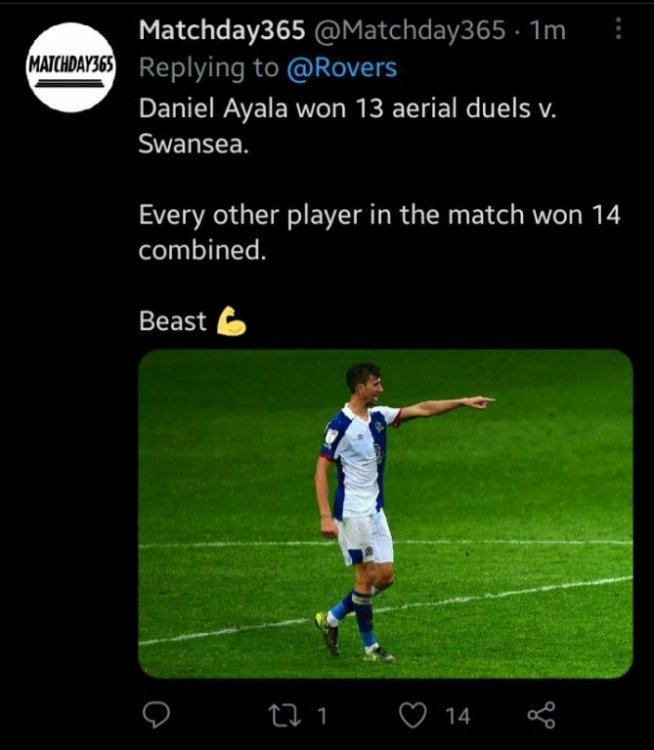Open the @Matchday365 handle link
654x750 pixels.
coord(410,31)
